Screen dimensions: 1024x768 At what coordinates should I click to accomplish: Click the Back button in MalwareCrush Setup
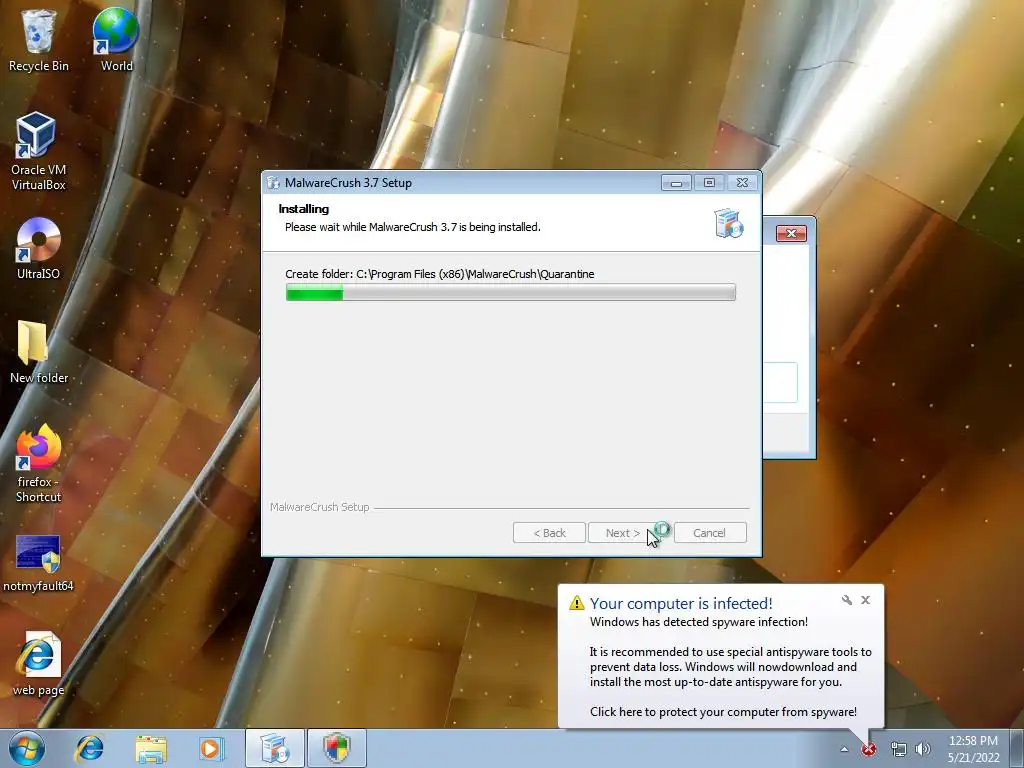coord(549,533)
